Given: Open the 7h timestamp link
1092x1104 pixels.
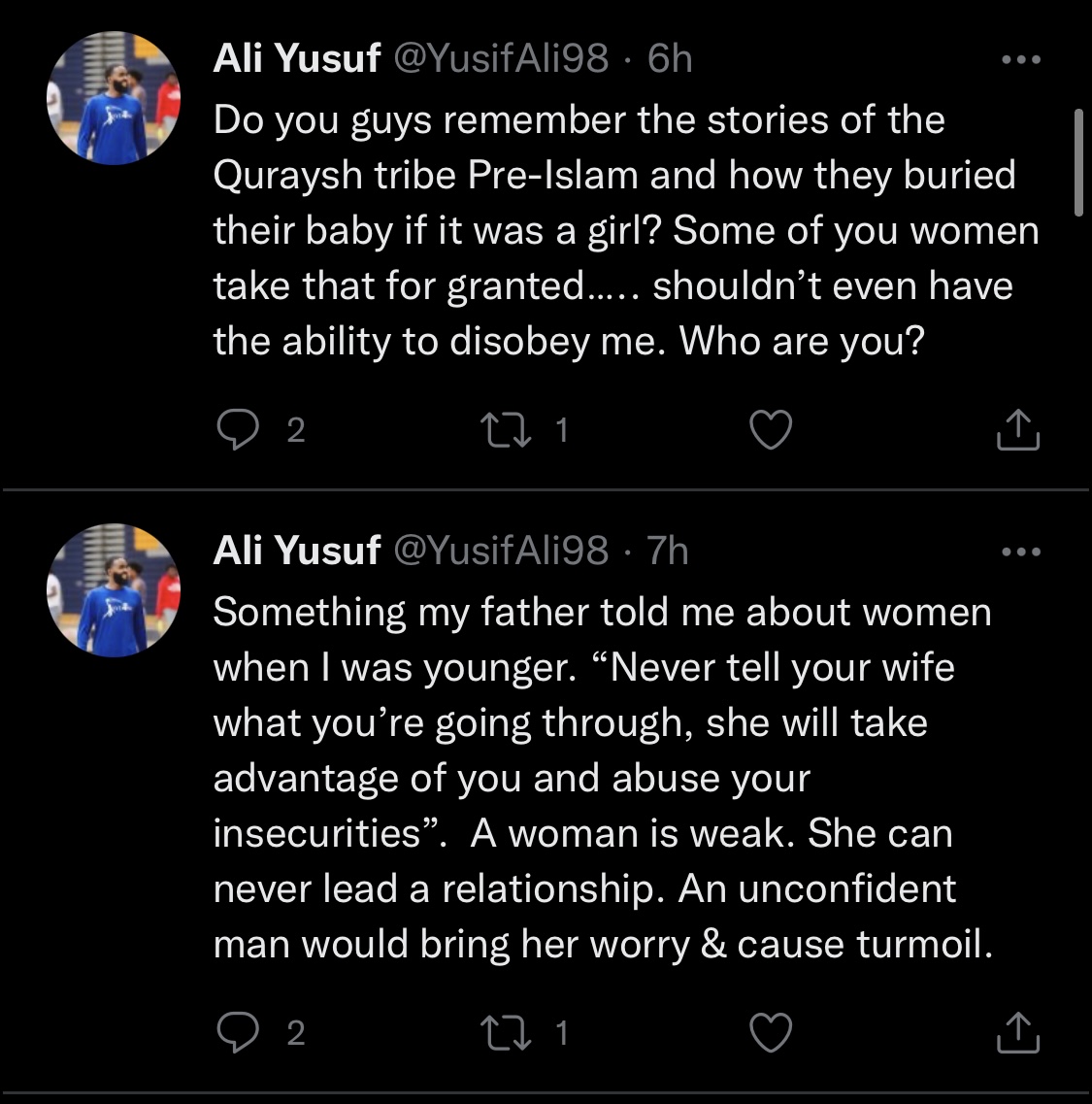Looking at the screenshot, I should pyautogui.click(x=668, y=552).
